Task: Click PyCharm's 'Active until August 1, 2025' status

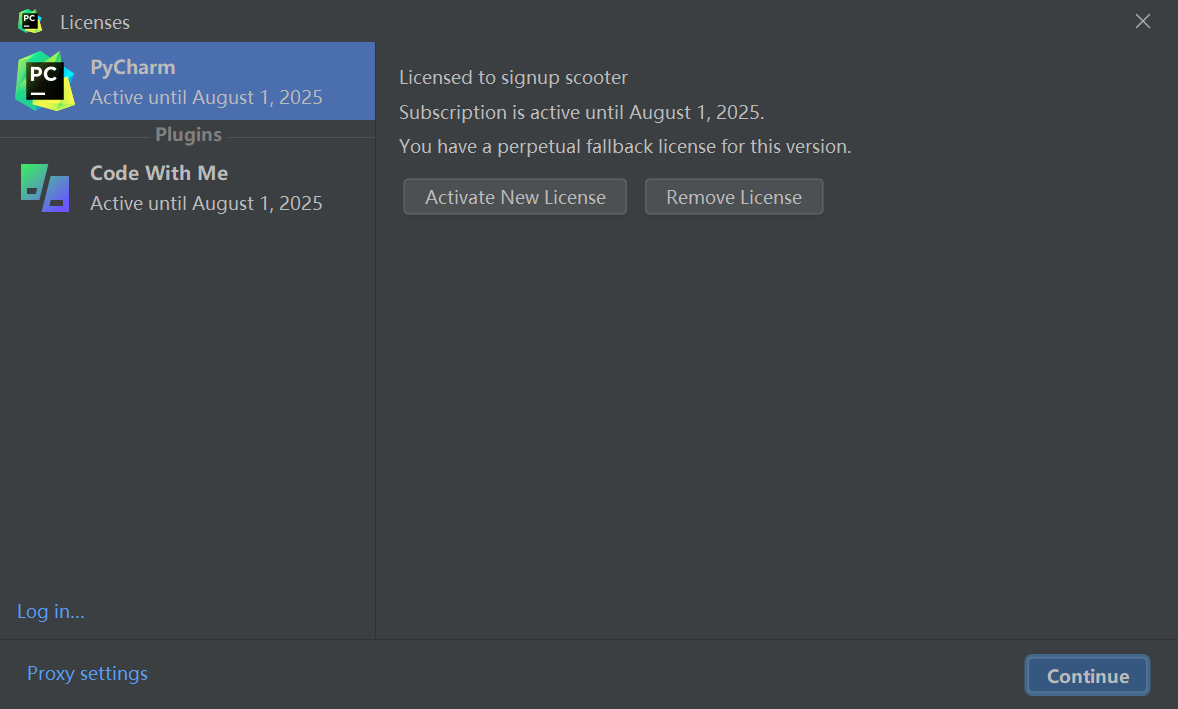Action: tap(206, 98)
